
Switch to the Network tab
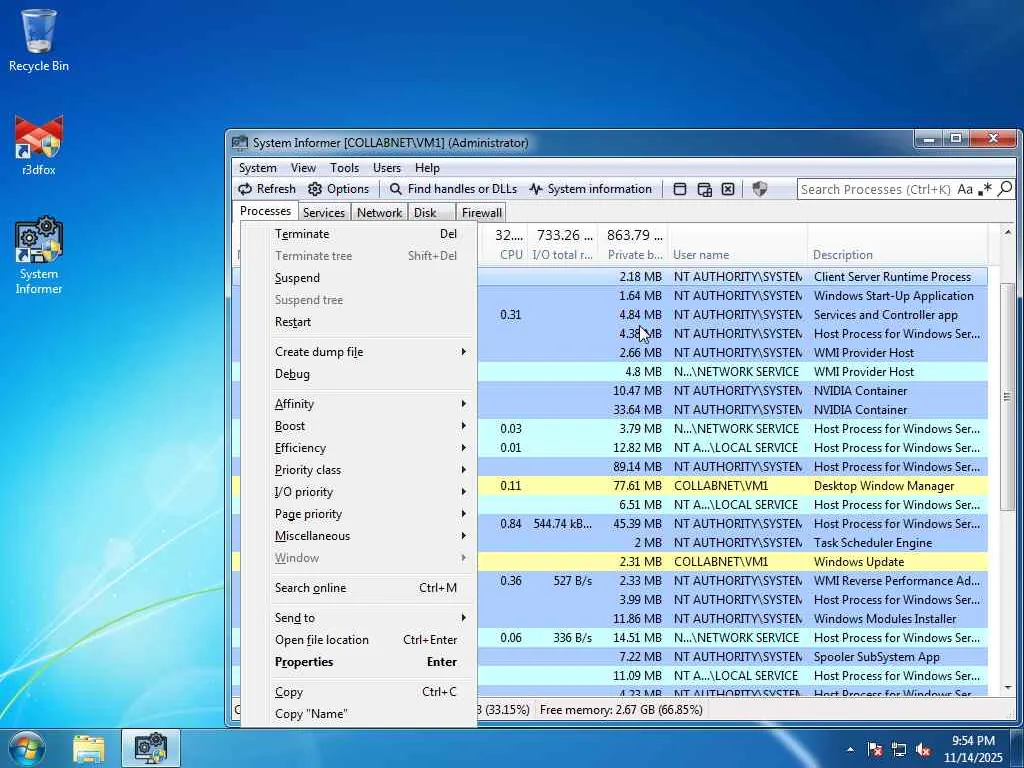point(379,212)
